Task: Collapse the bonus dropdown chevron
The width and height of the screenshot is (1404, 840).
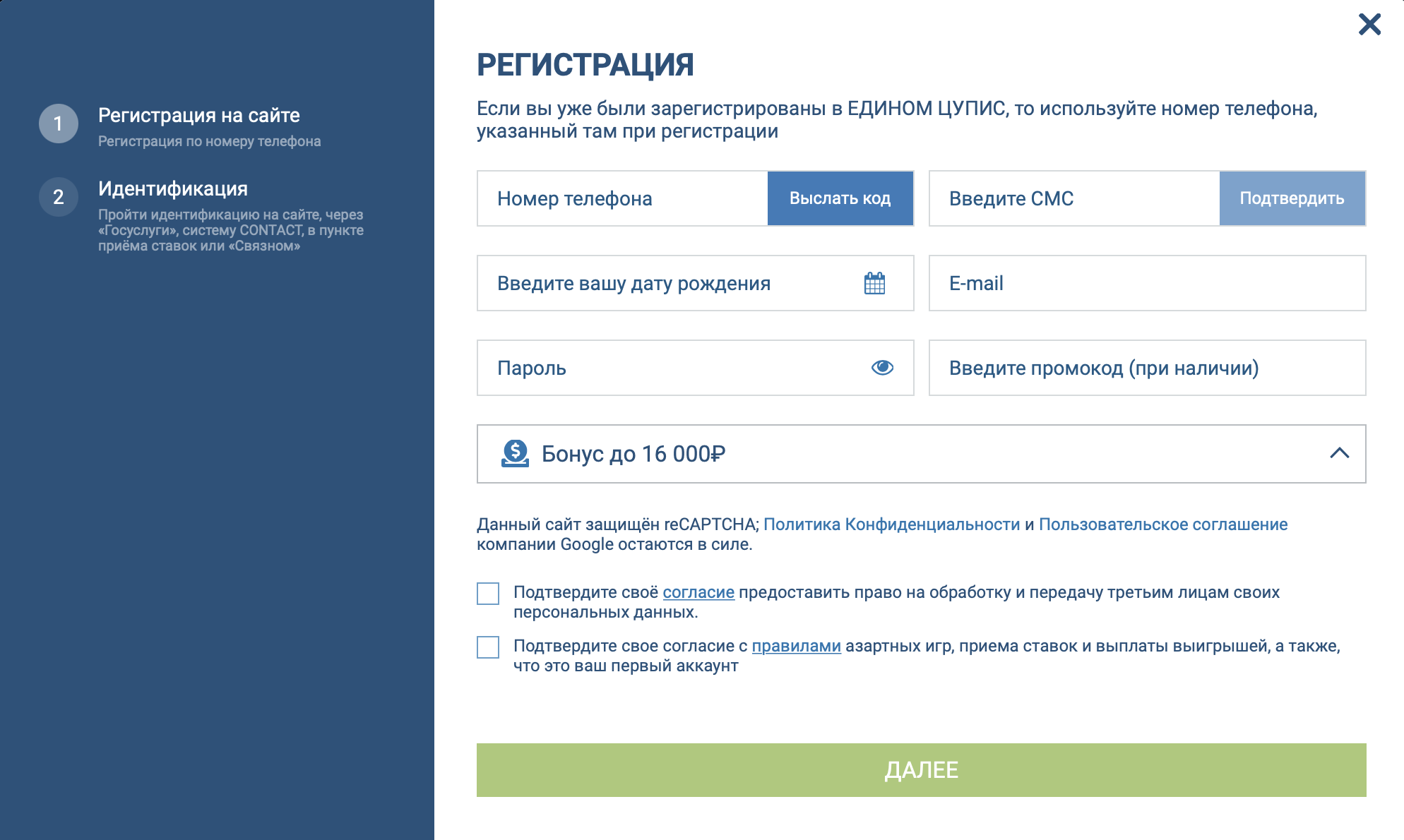Action: tap(1339, 454)
